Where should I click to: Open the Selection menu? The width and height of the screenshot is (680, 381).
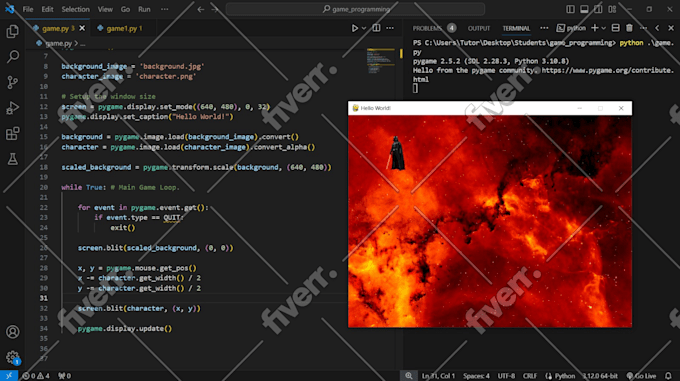click(x=75, y=9)
